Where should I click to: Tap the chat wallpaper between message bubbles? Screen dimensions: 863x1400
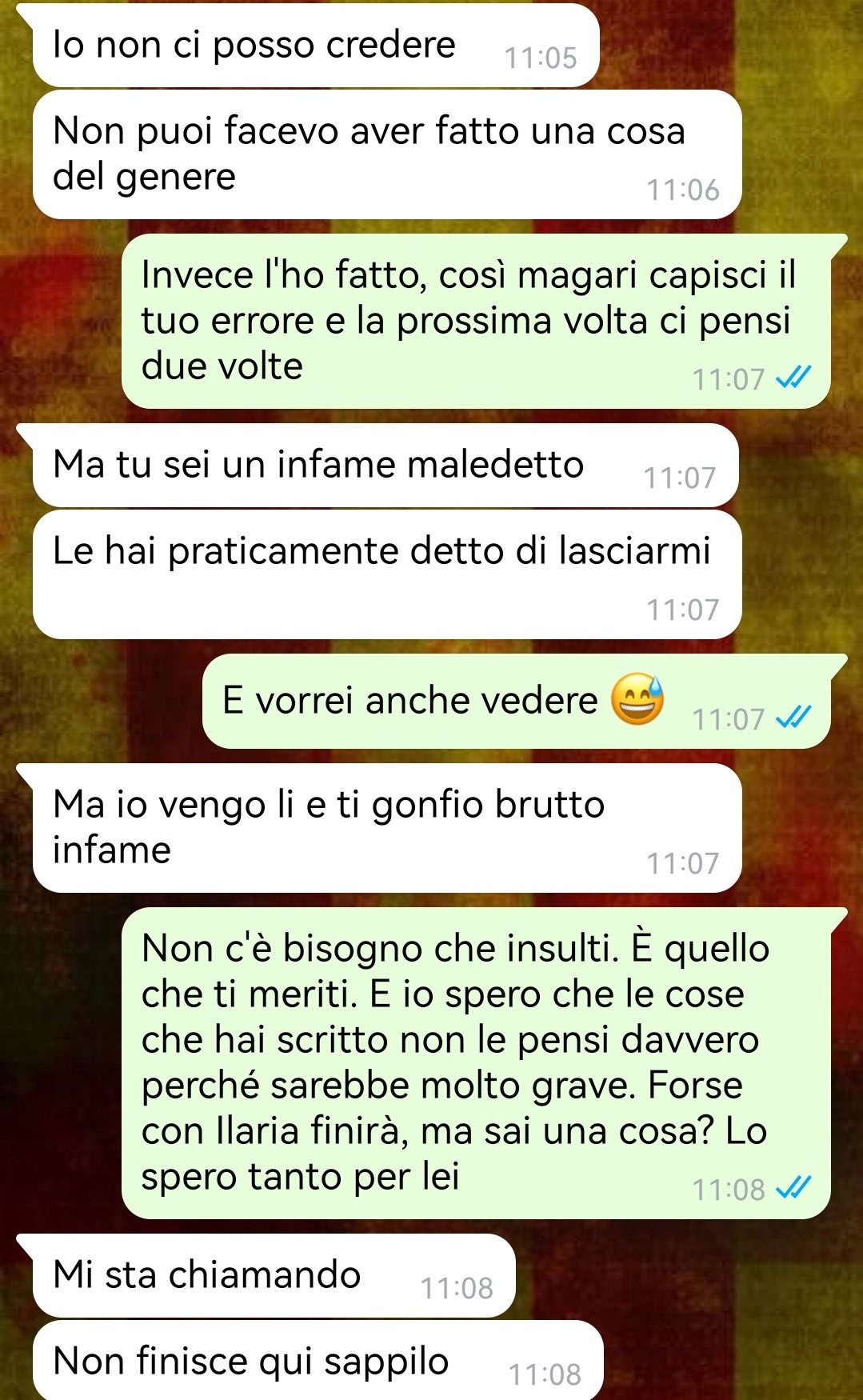point(80,320)
